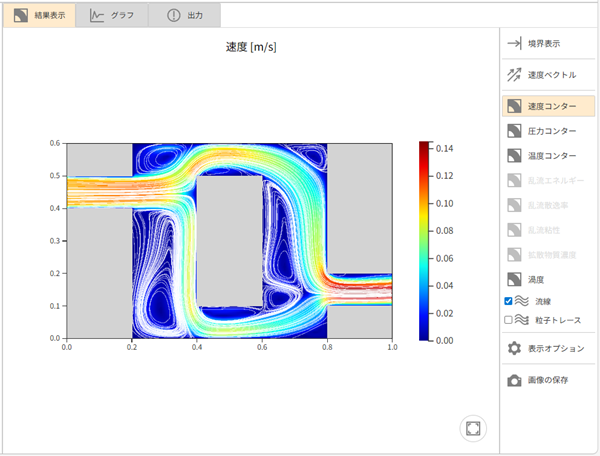This screenshot has width=600, height=456.
Task: Select 温度コンター temperature contour
Action: (x=548, y=155)
